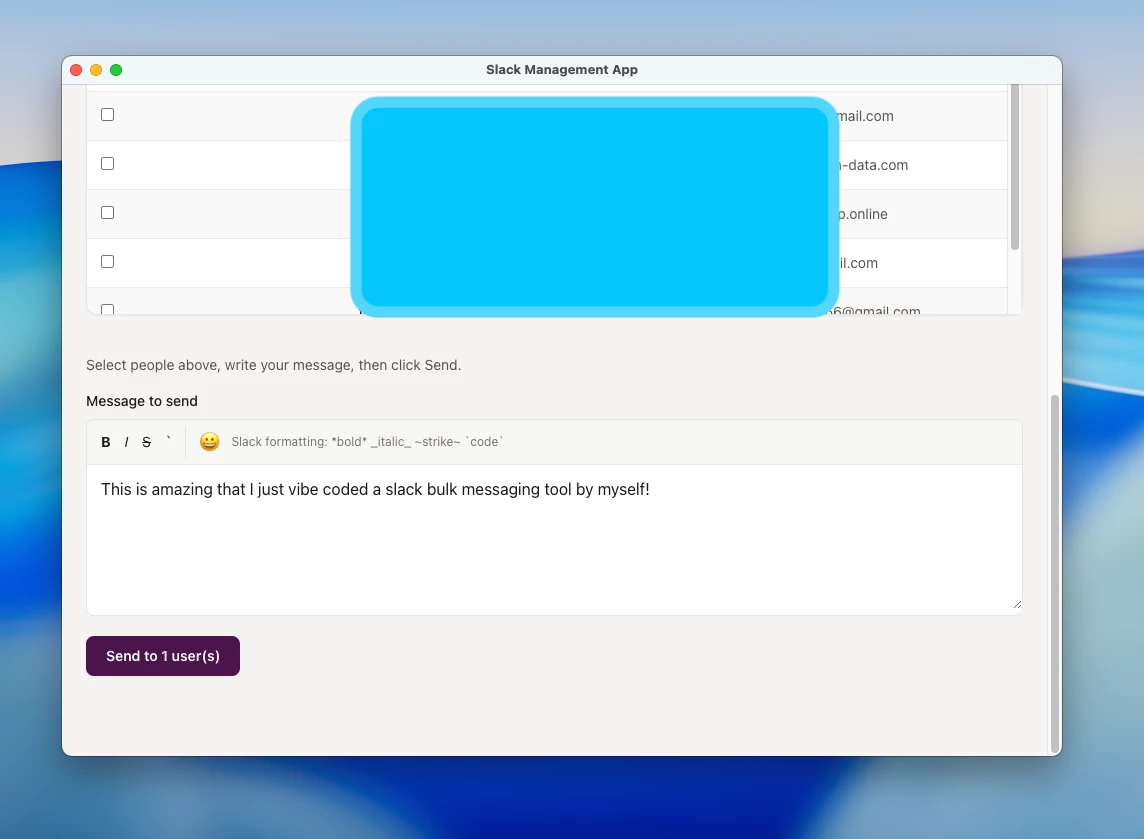Tick the checkbox in the il.com row
The width and height of the screenshot is (1144, 839).
point(107,261)
